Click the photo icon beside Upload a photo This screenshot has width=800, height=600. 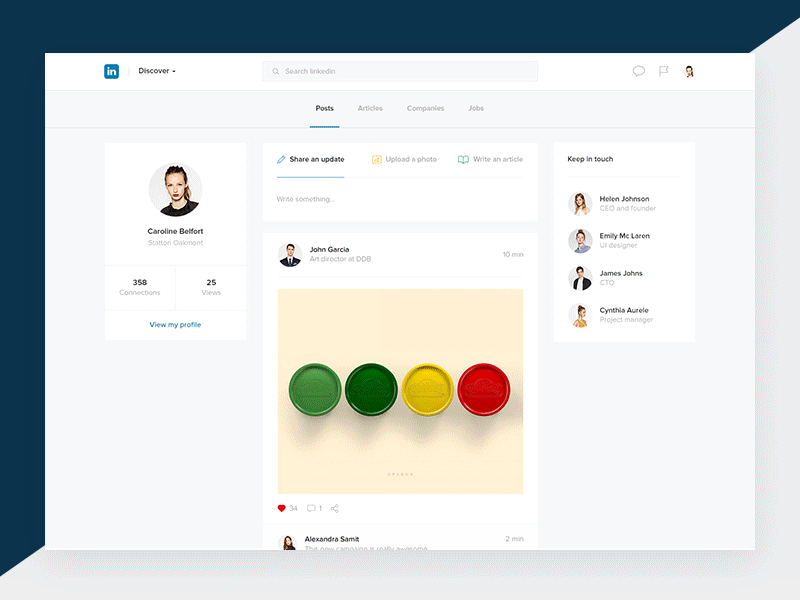click(377, 160)
